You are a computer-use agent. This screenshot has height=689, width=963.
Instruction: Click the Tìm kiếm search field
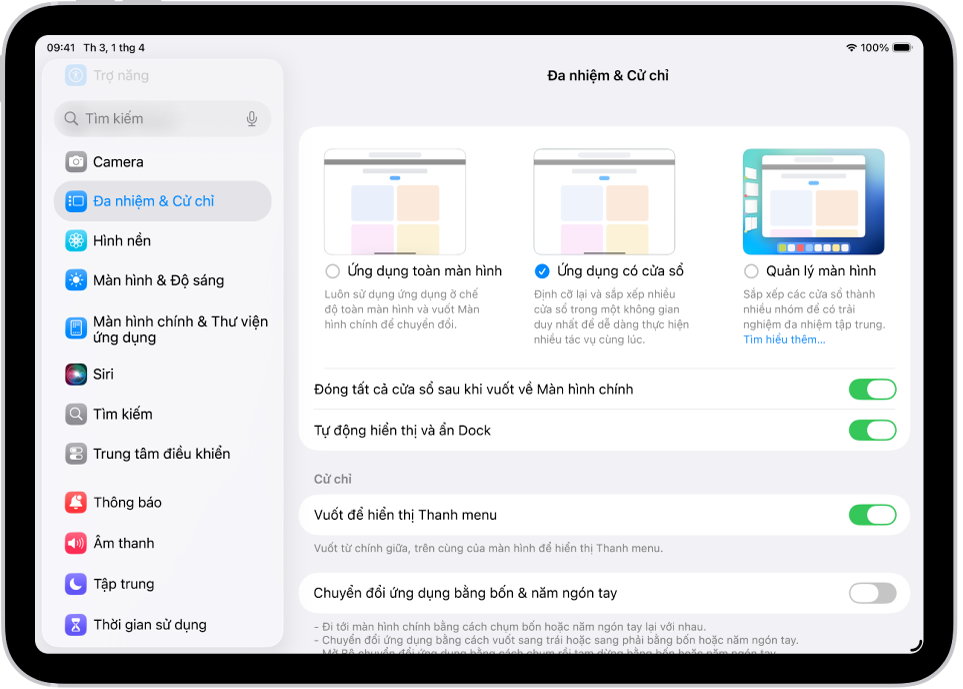point(150,118)
